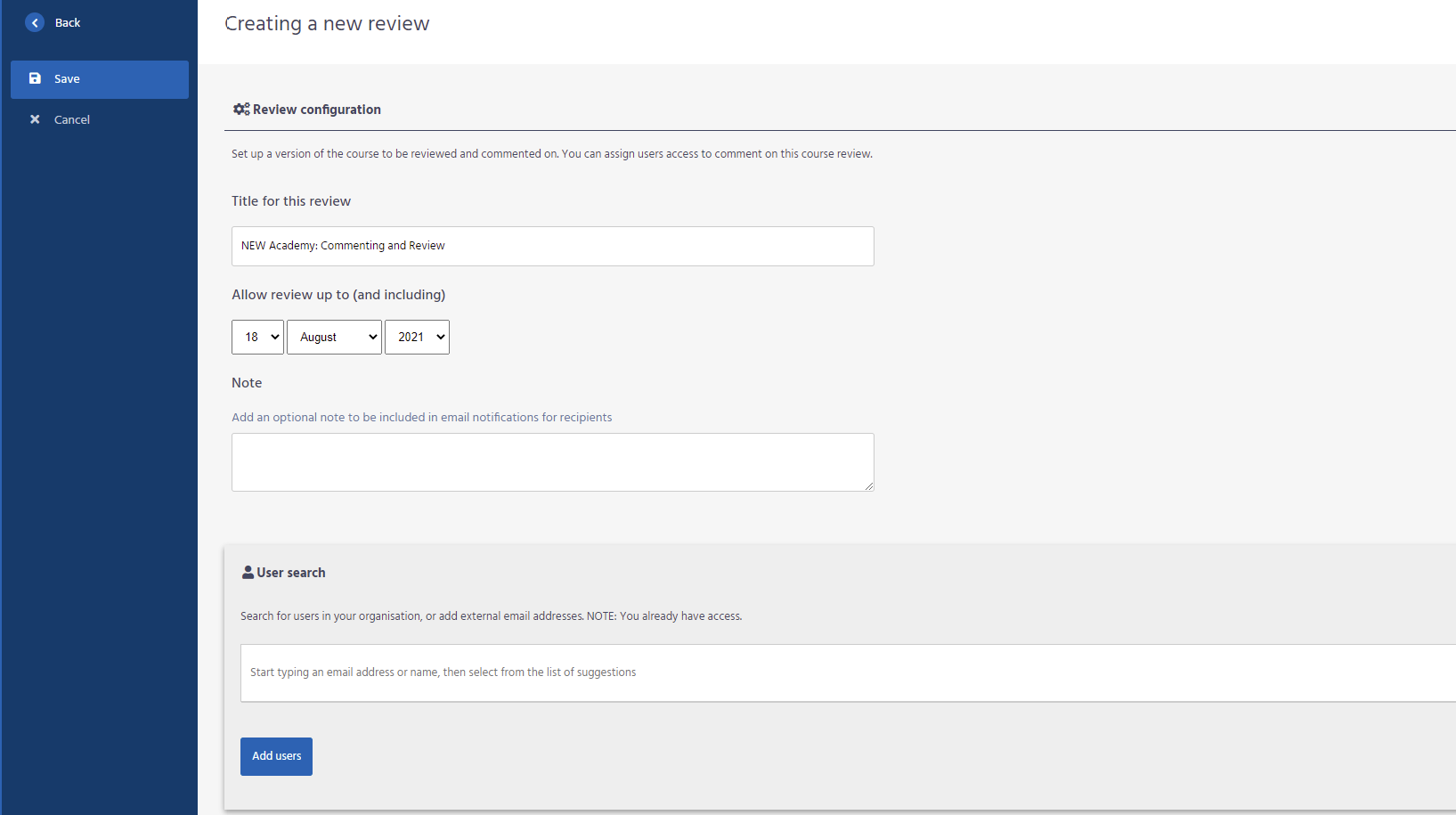Click the Review configuration gears icon
Screen dimensions: 1456x815
pyautogui.click(x=241, y=110)
